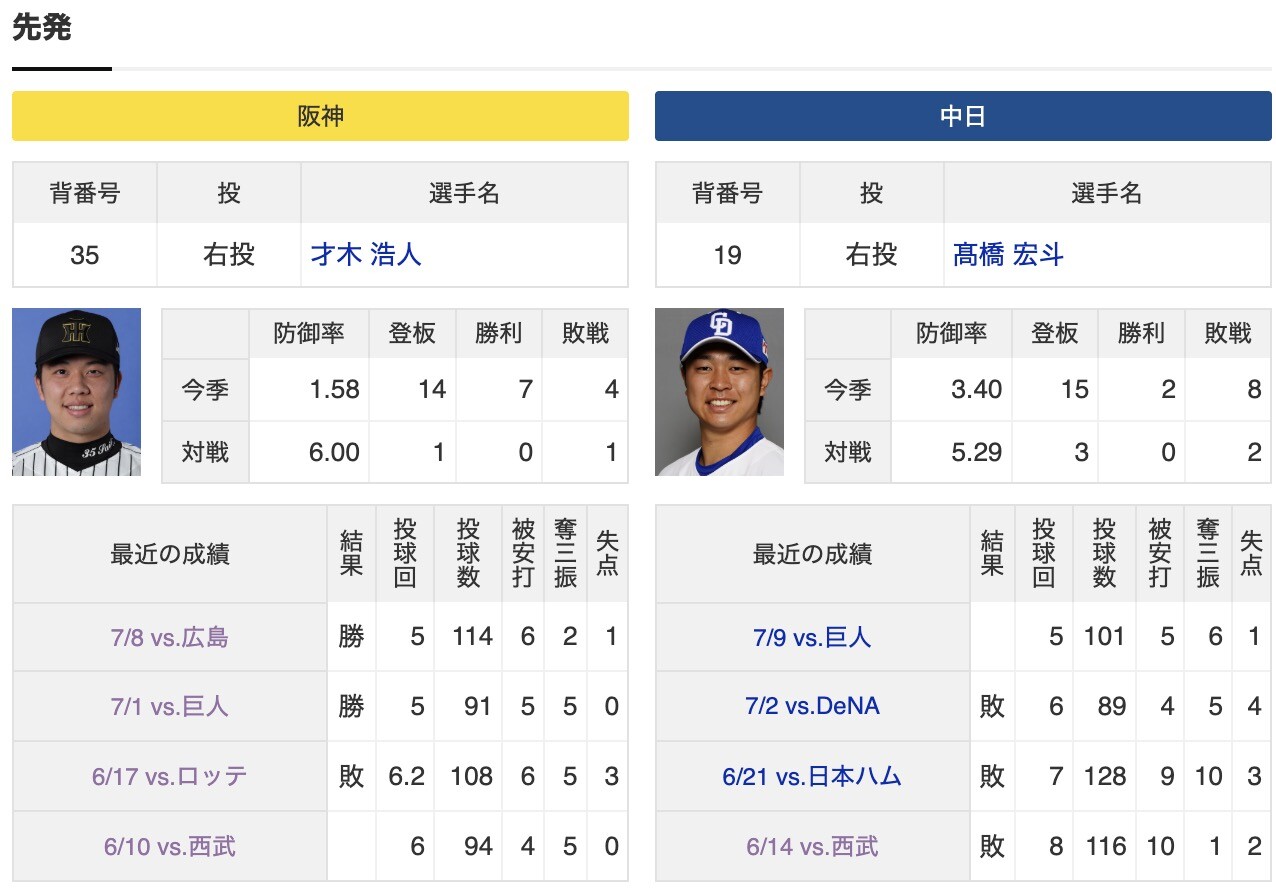The image size is (1276, 892).
Task: Click the Chunichi pitcher photo thumbnail
Action: coord(719,392)
